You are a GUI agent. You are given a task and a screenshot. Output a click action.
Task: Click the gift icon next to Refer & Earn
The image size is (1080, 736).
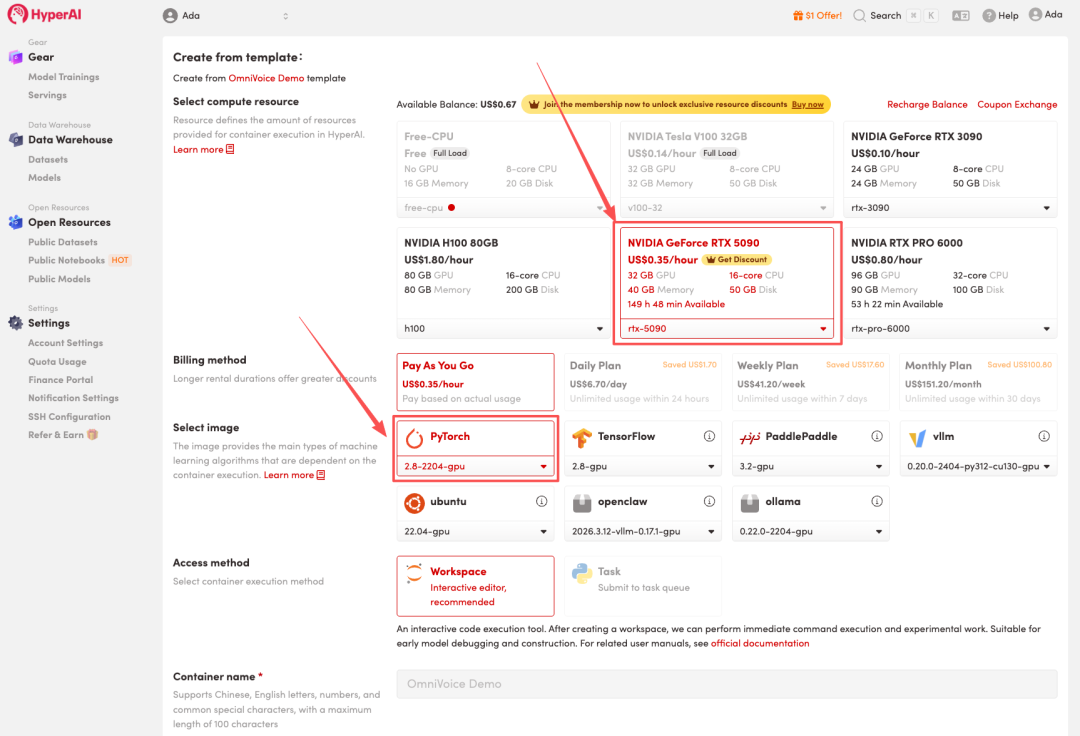[92, 434]
